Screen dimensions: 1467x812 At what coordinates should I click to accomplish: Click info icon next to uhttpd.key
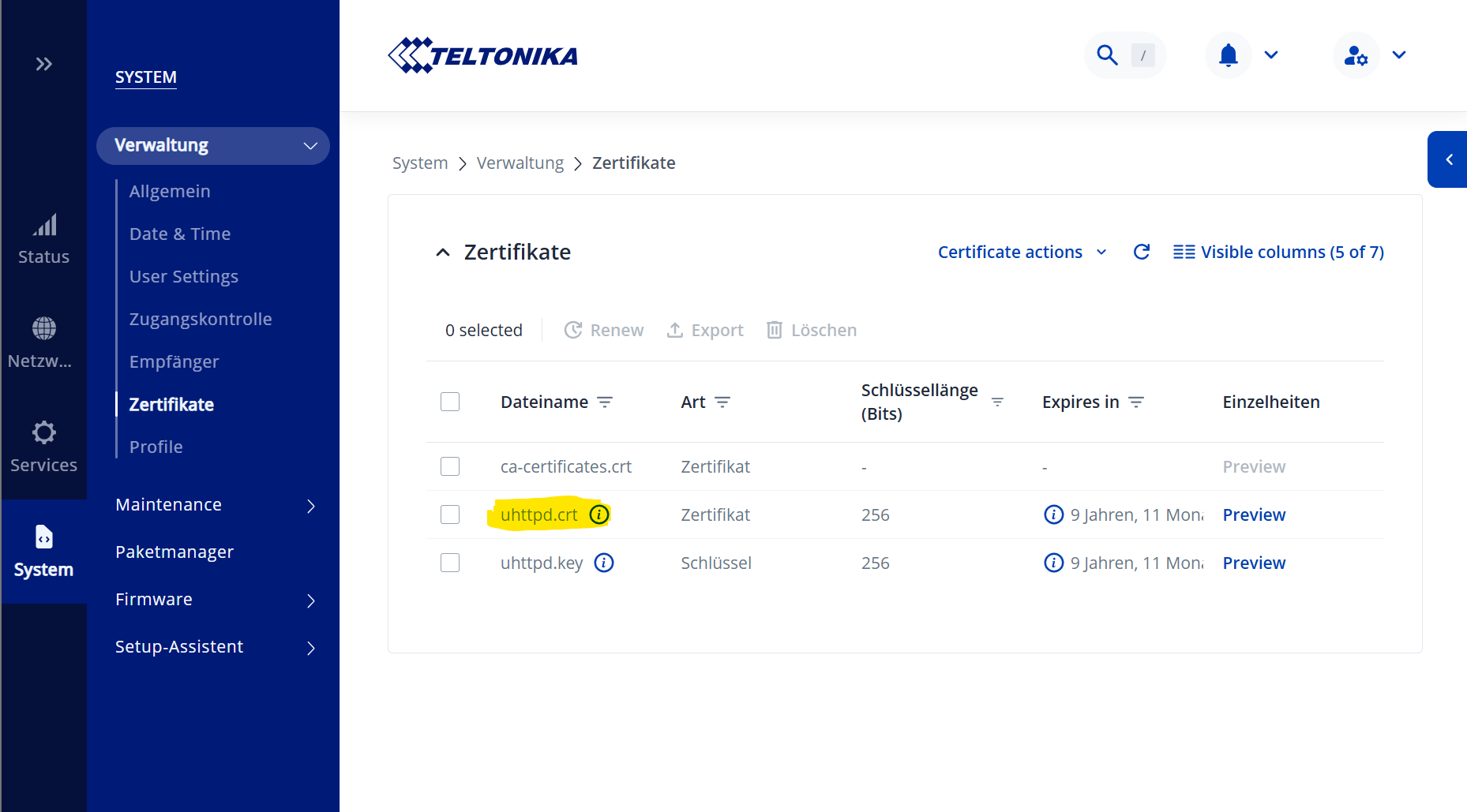tap(604, 563)
